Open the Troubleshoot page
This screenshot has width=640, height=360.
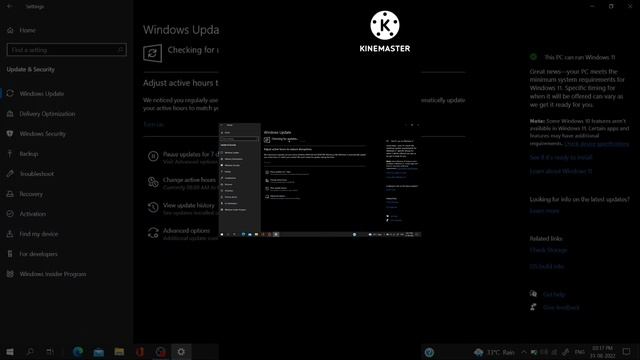pos(36,174)
